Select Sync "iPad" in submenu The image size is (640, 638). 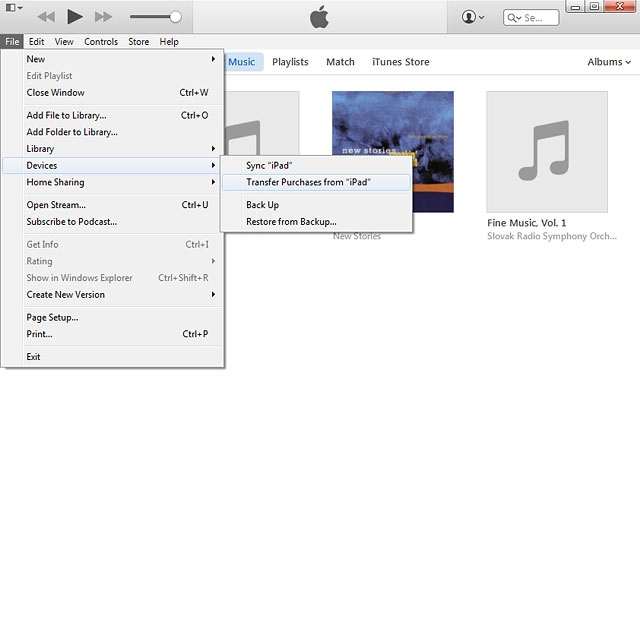pyautogui.click(x=316, y=166)
